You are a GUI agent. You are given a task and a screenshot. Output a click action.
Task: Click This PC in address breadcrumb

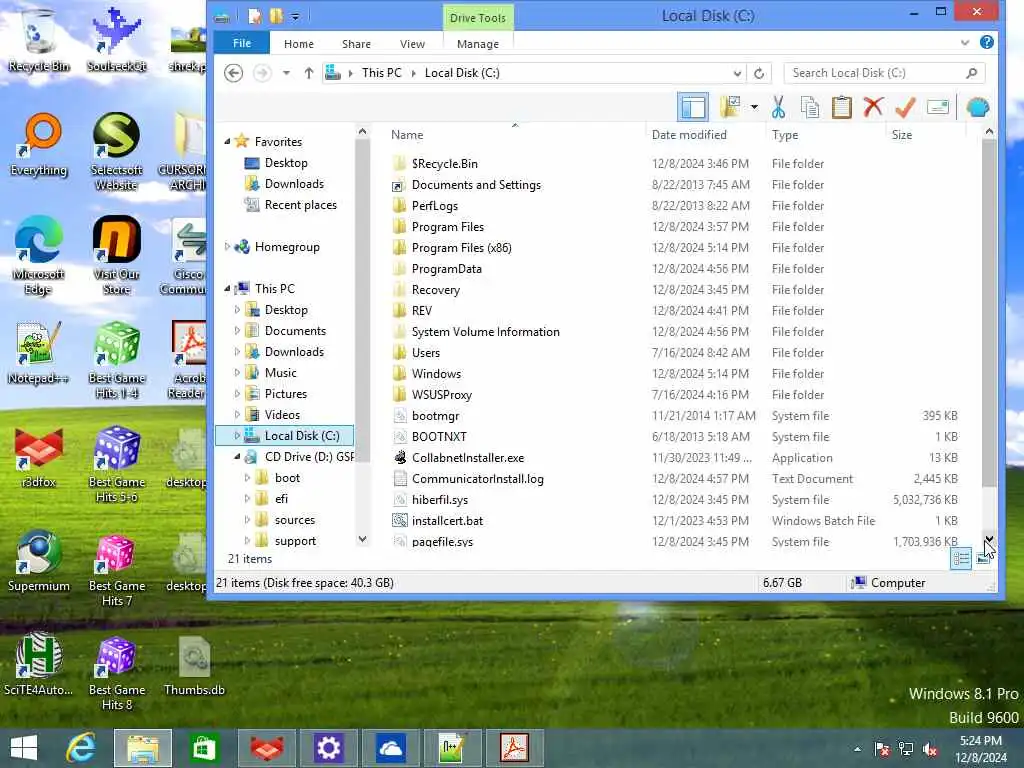pyautogui.click(x=381, y=73)
